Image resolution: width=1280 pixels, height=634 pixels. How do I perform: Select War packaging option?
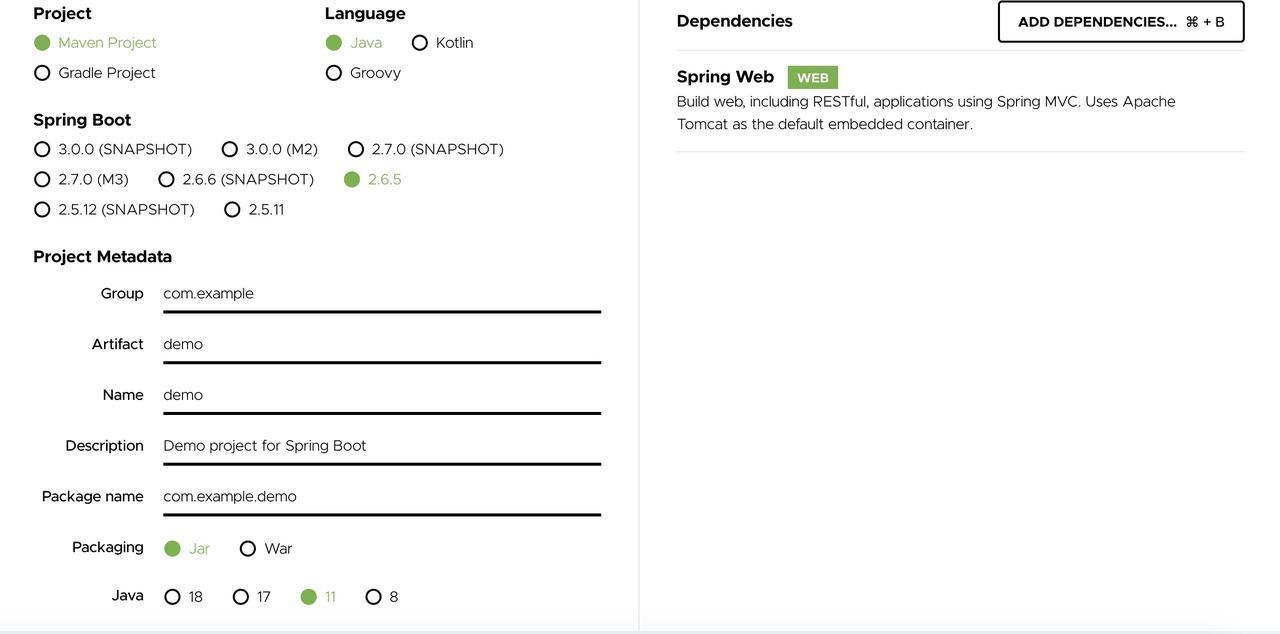point(248,549)
